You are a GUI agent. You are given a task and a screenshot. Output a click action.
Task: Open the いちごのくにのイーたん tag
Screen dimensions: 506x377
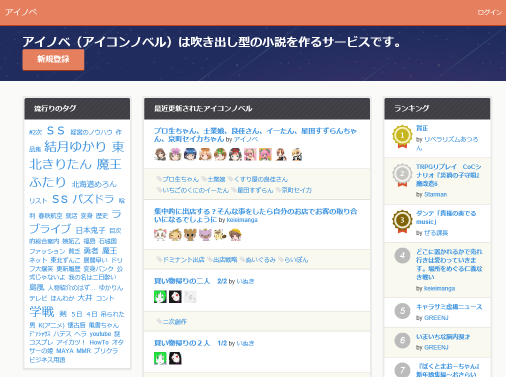point(193,190)
